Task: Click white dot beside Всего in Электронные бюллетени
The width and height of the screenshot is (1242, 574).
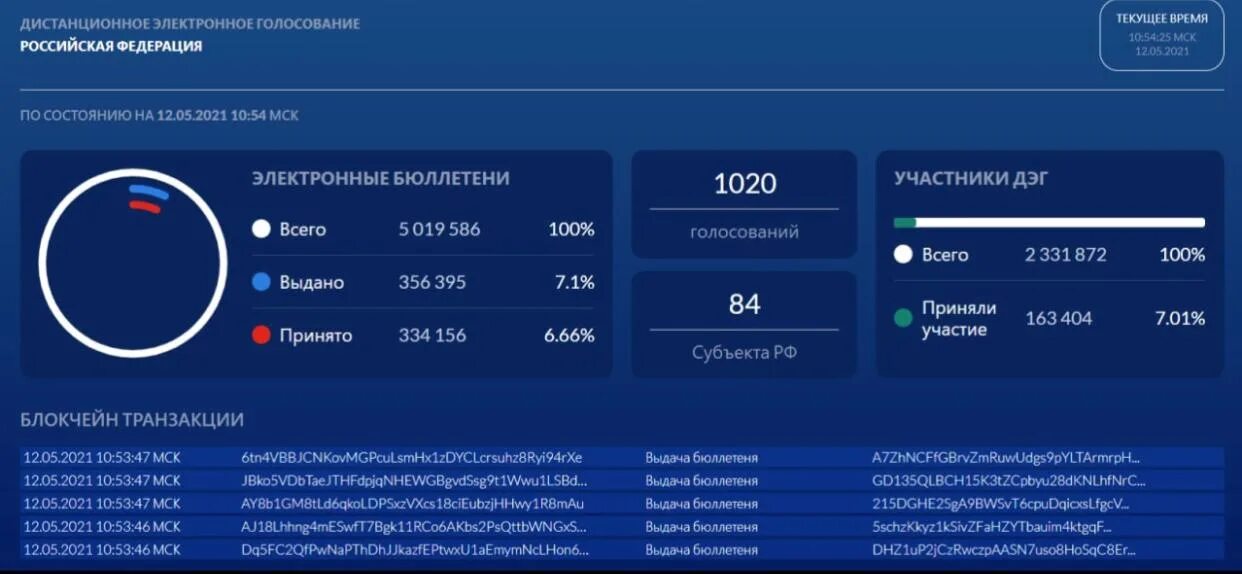Action: click(261, 229)
